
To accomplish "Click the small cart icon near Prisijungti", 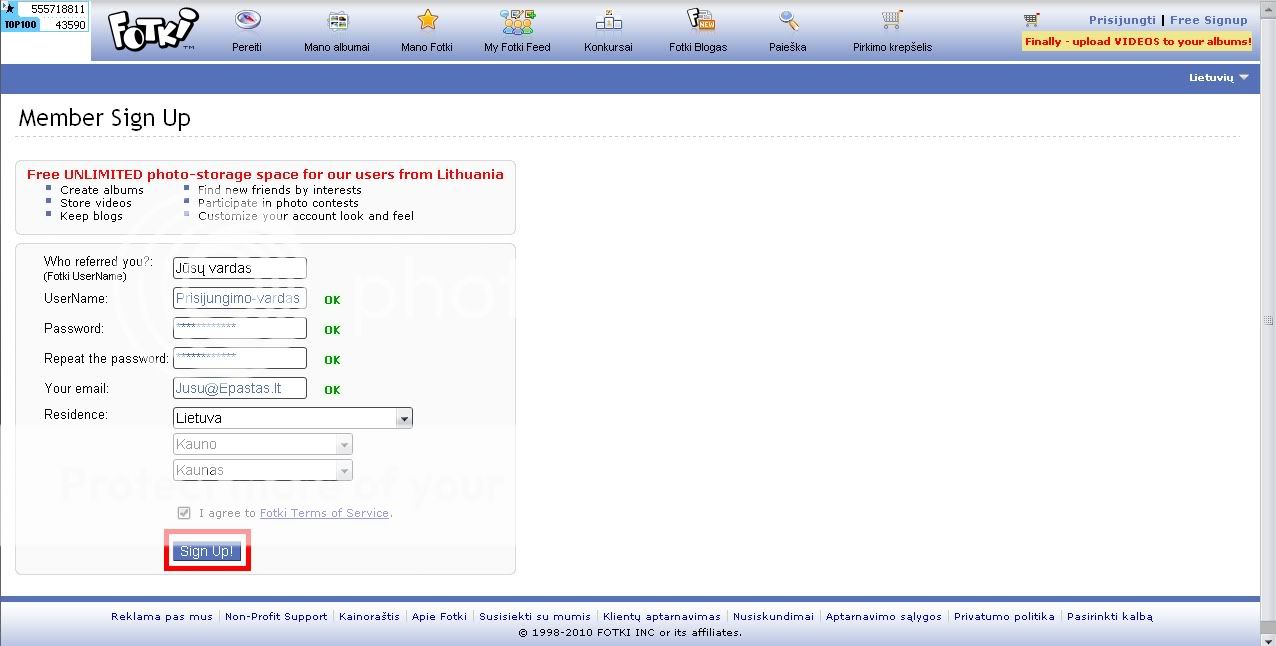I will 1032,20.
